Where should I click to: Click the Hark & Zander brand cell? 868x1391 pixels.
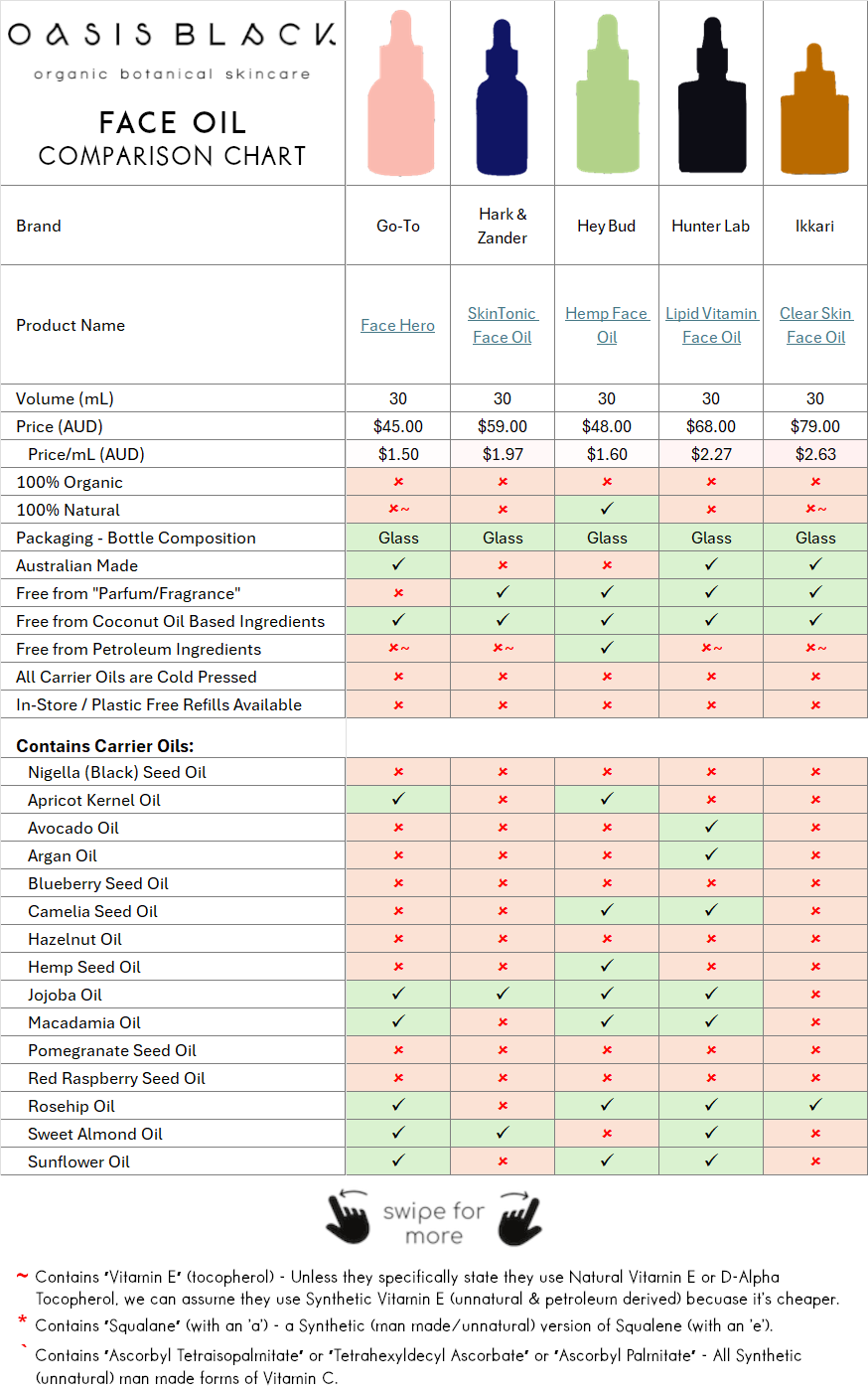pos(503,226)
